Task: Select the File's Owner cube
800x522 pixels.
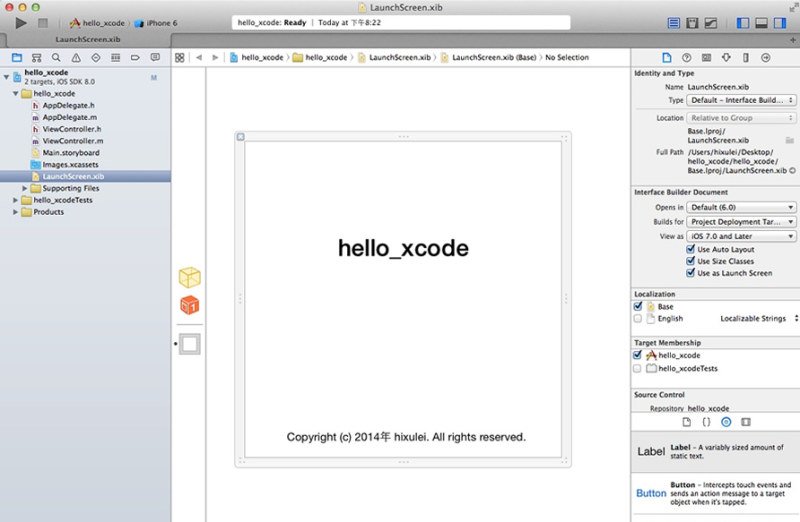Action: point(190,278)
